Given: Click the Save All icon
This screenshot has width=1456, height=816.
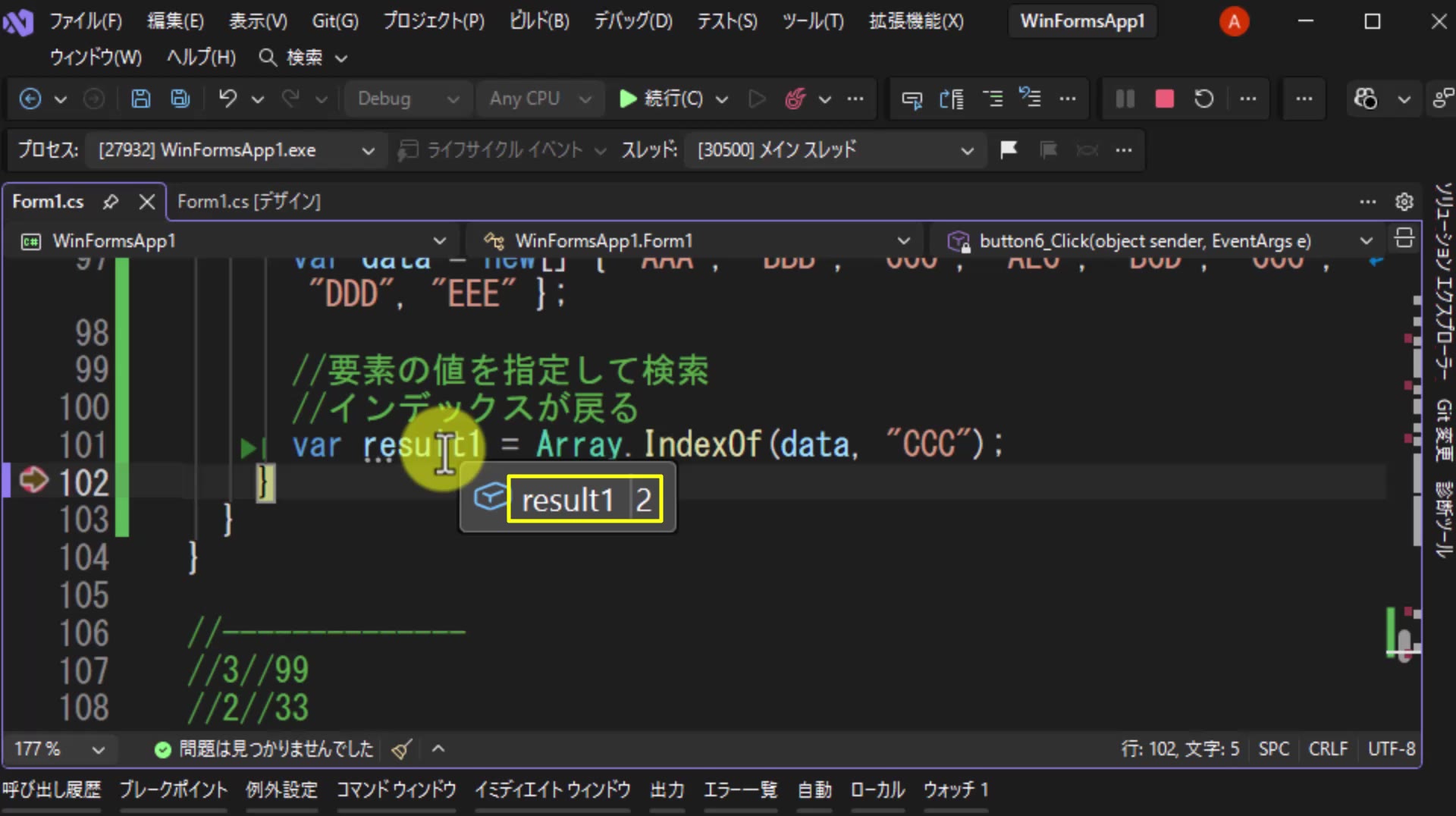Looking at the screenshot, I should tap(180, 99).
